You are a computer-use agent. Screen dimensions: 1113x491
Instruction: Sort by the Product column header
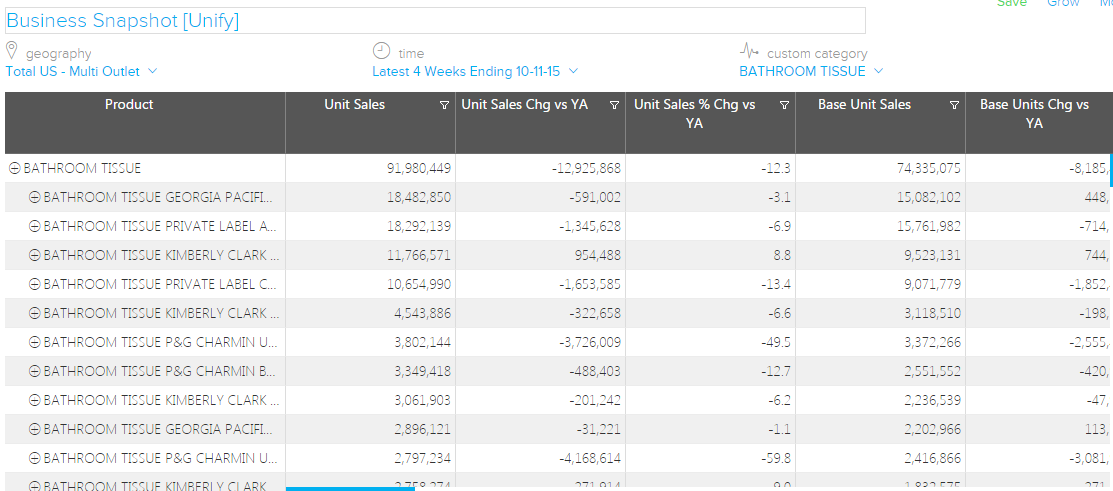[x=129, y=105]
